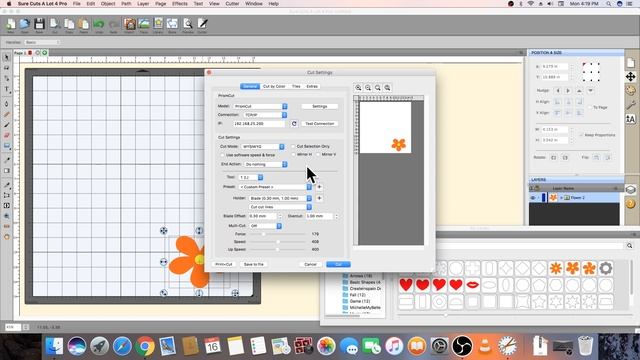Image resolution: width=640 pixels, height=360 pixels.
Task: Select the Text tool in left toolbox
Action: tap(7, 89)
